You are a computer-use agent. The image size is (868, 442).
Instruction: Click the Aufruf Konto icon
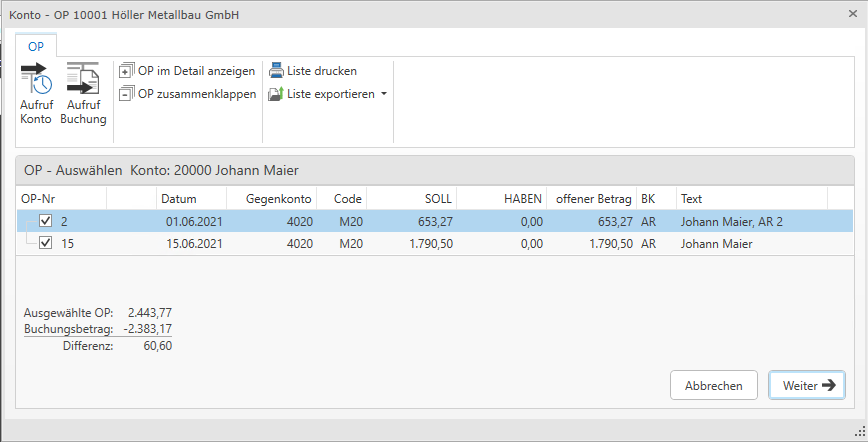click(x=35, y=79)
